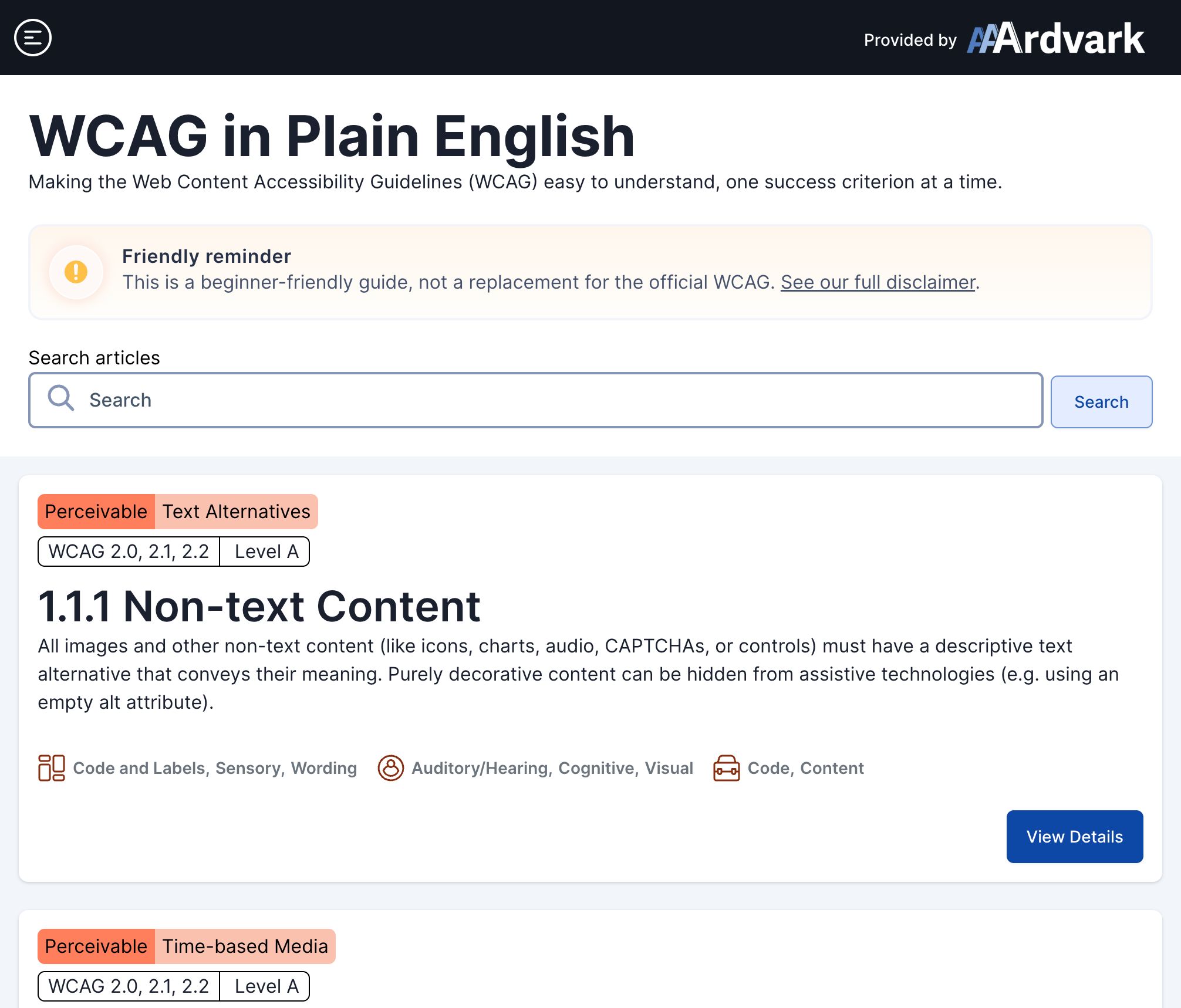Image resolution: width=1181 pixels, height=1008 pixels.
Task: Click the layout categories icon beside Code and Labels
Action: (52, 768)
